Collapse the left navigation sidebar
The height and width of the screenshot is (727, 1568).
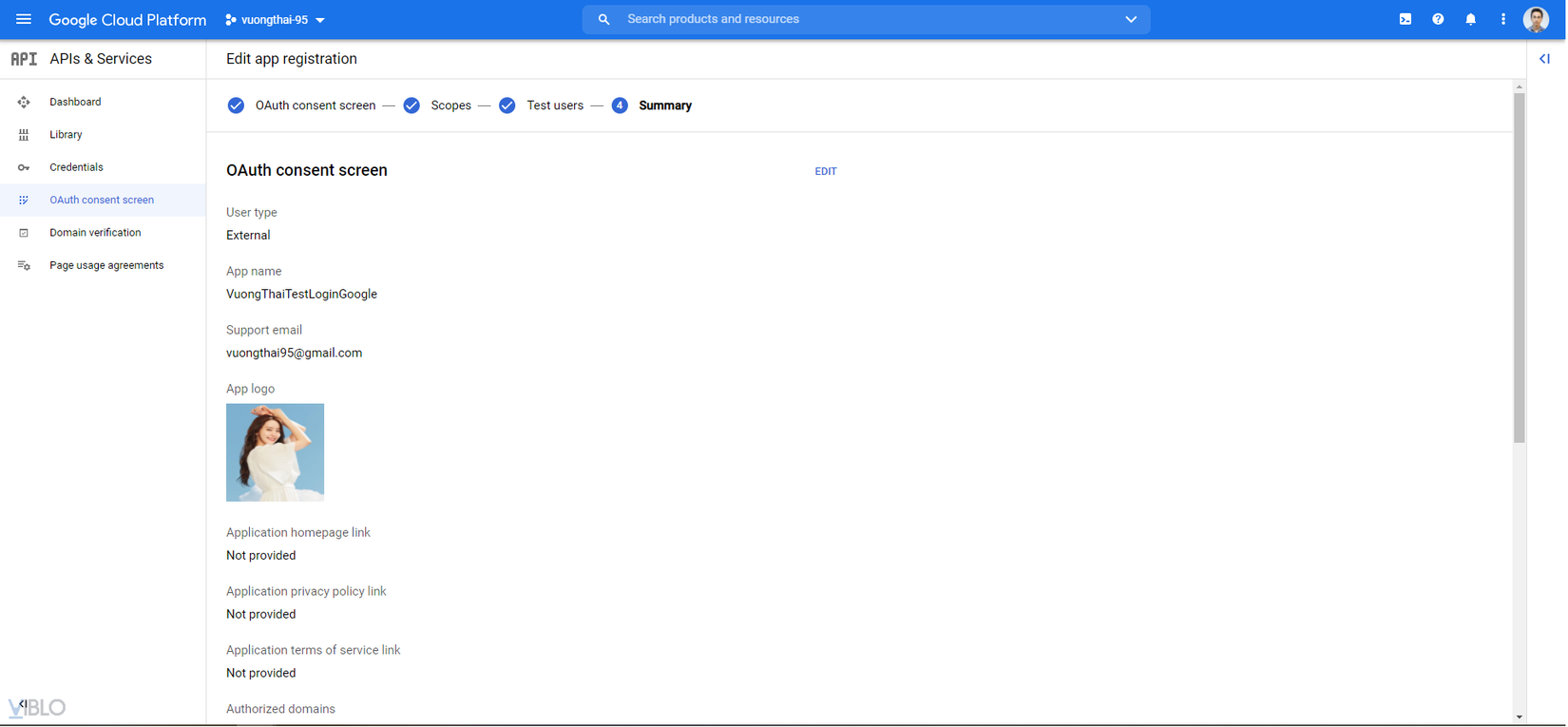[x=22, y=704]
